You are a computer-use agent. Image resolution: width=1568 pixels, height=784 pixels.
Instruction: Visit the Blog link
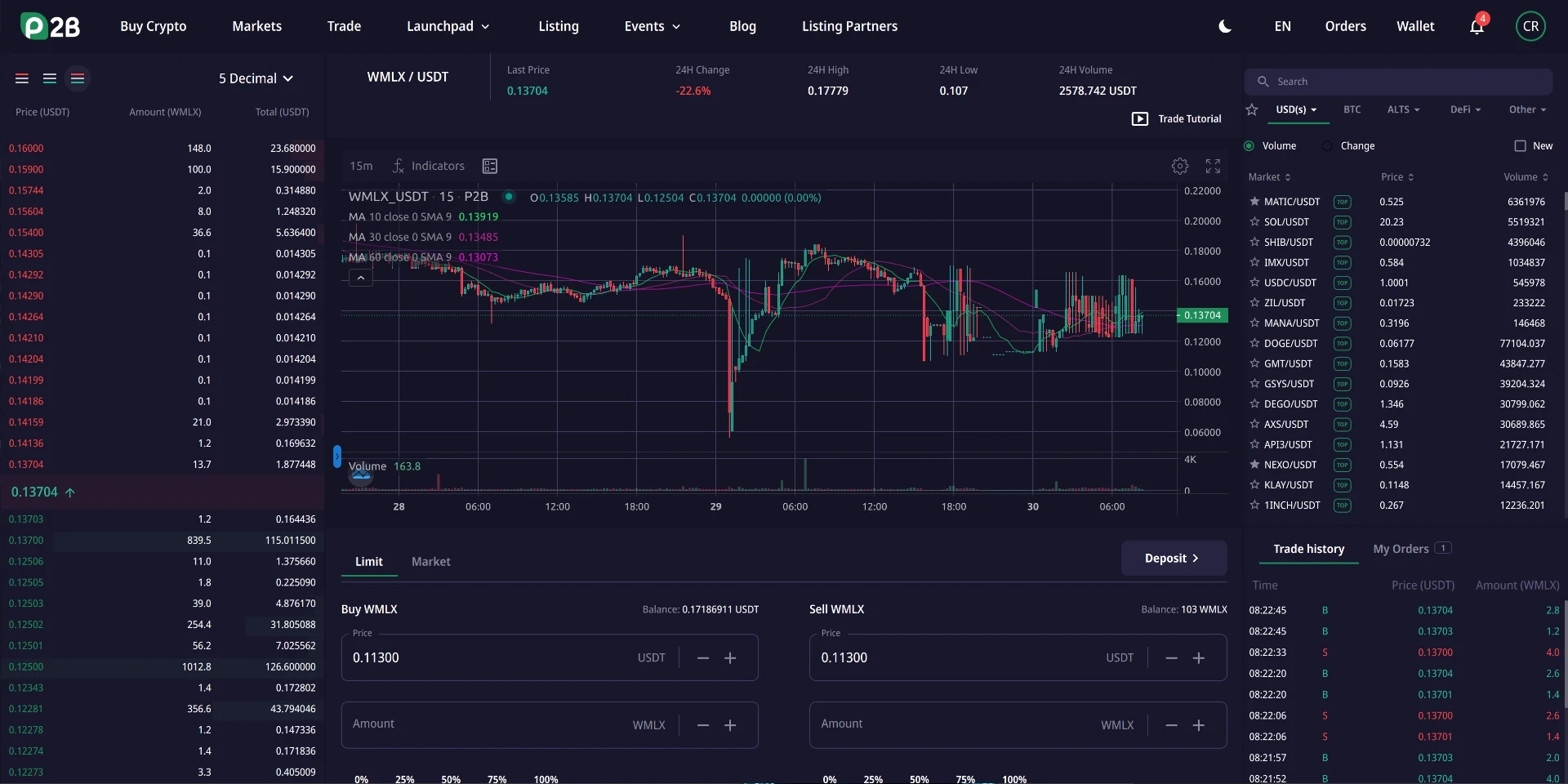[742, 26]
